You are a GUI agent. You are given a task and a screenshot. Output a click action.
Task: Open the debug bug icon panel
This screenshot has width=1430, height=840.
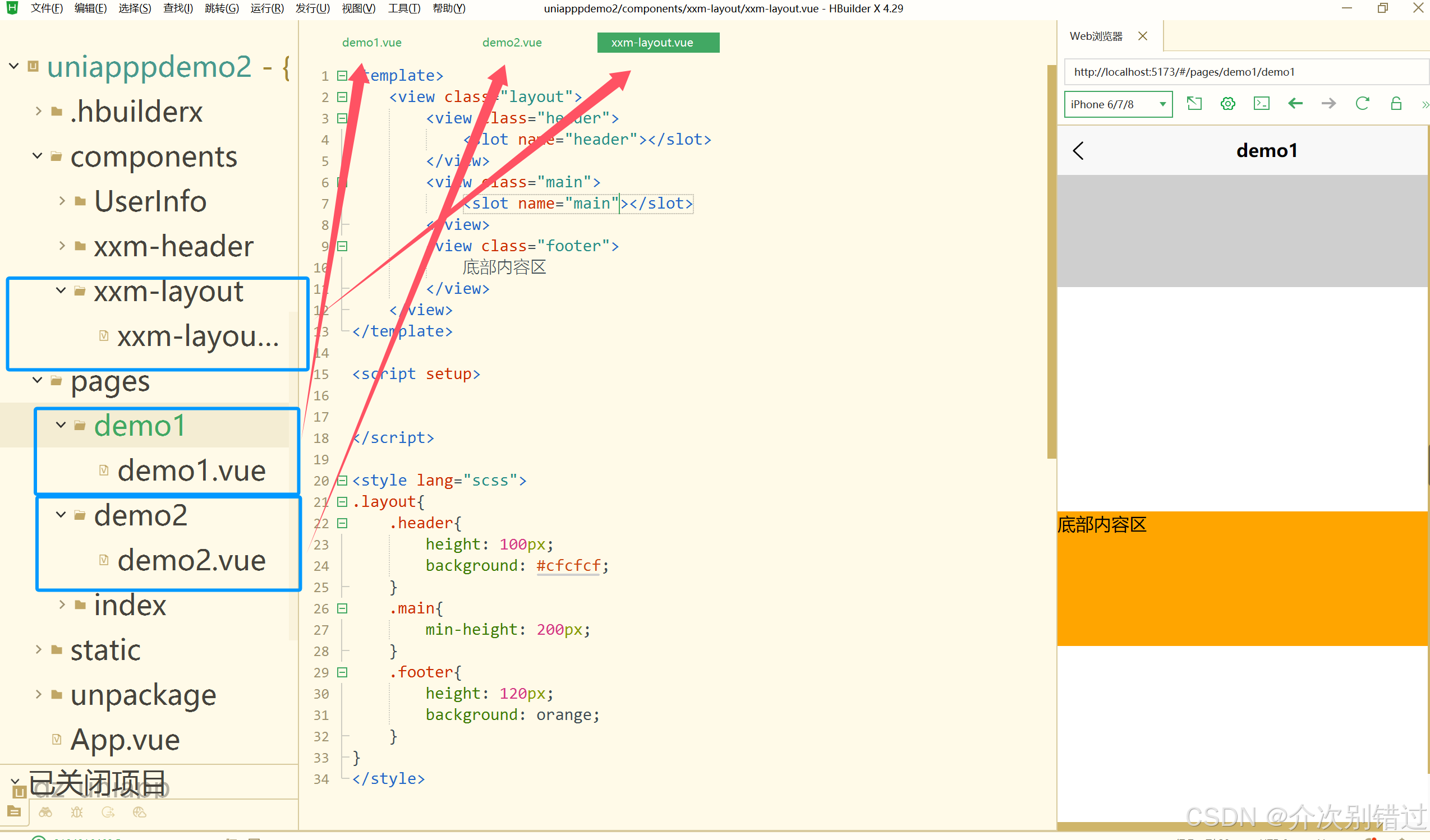(77, 812)
